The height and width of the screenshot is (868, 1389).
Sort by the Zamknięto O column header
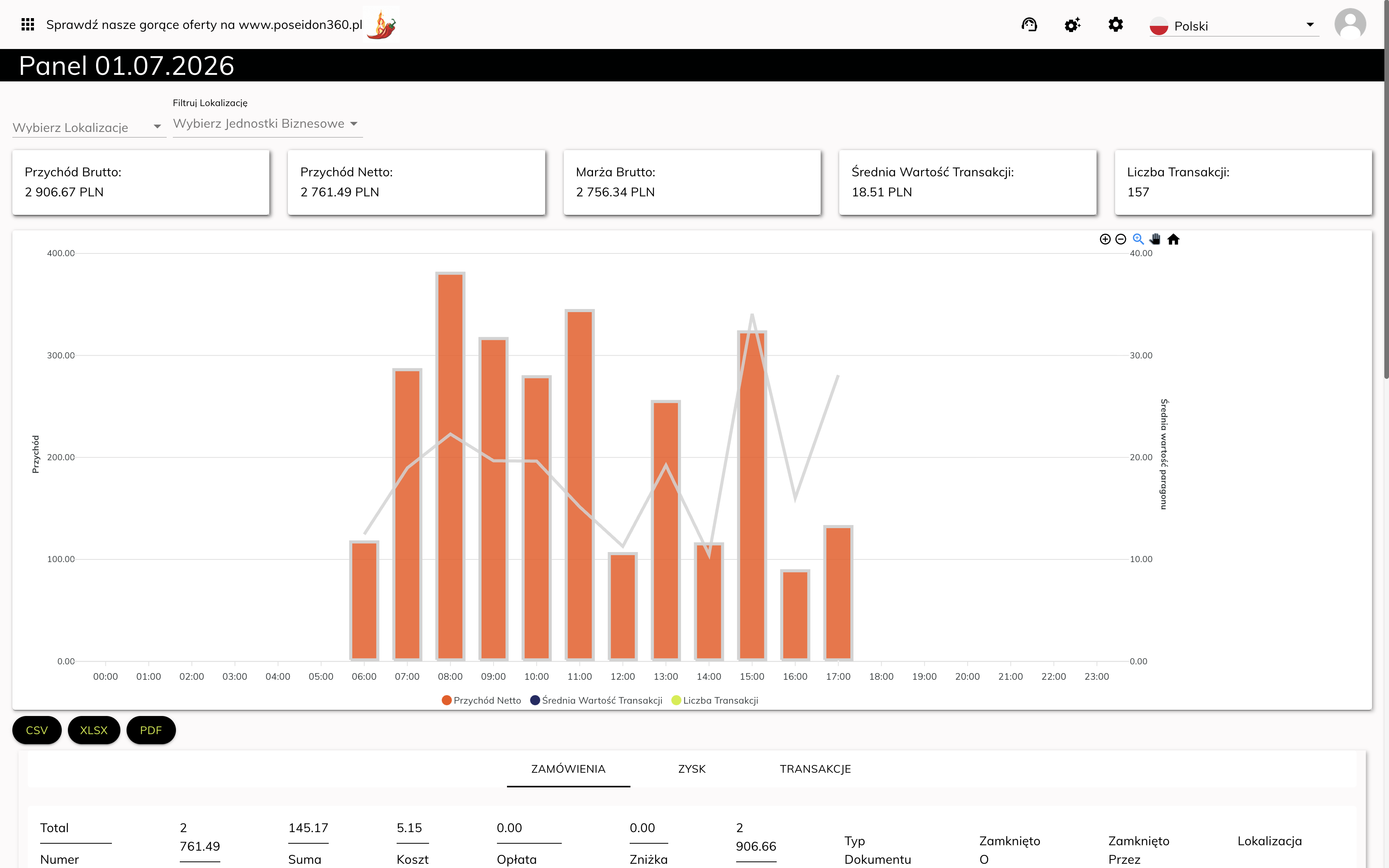pos(1010,850)
